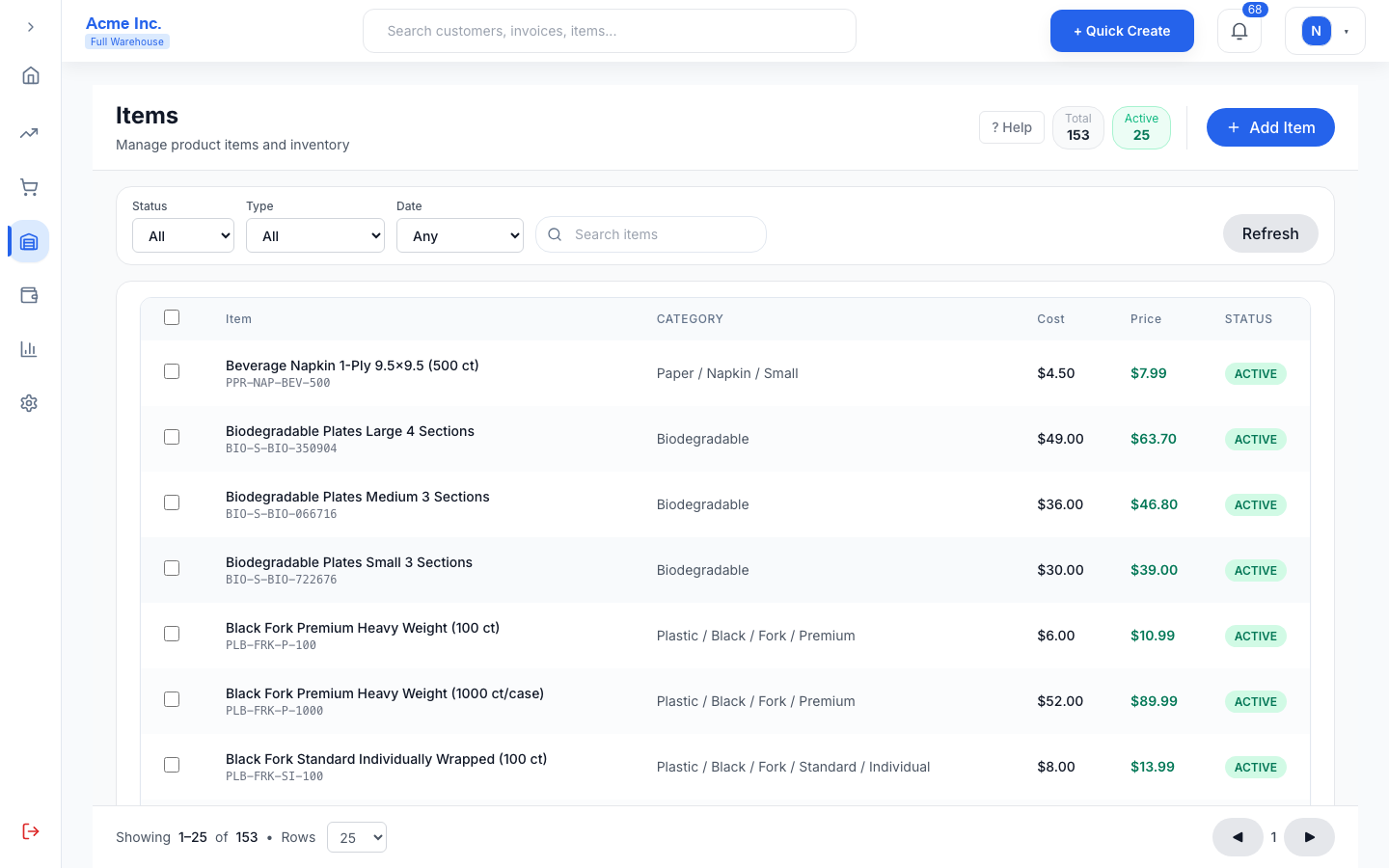Click the Full Warehouse label badge
Image resolution: width=1389 pixels, height=868 pixels.
pos(127,41)
